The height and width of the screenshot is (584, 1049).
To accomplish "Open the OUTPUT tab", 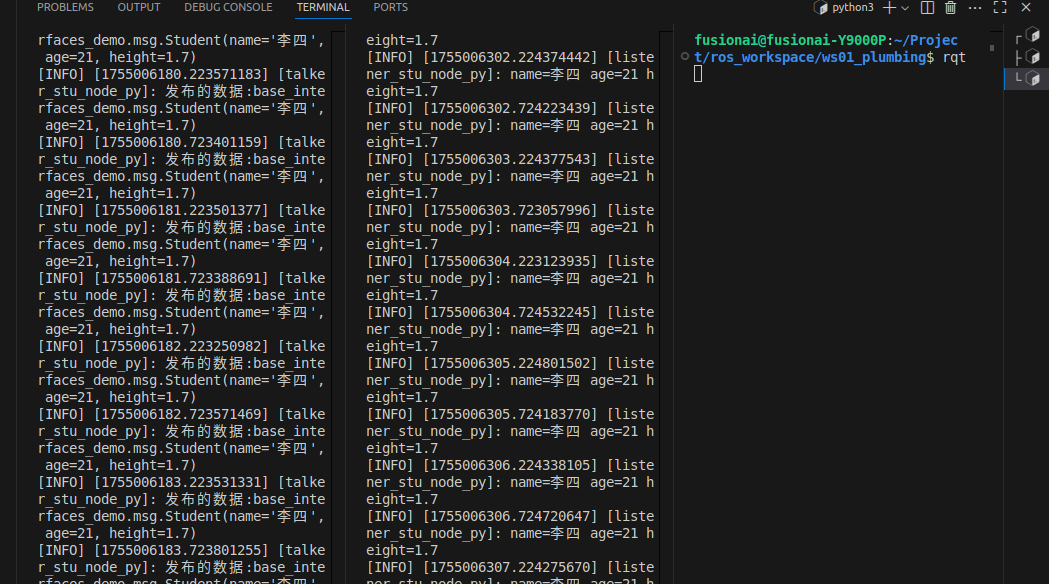I will pyautogui.click(x=138, y=7).
